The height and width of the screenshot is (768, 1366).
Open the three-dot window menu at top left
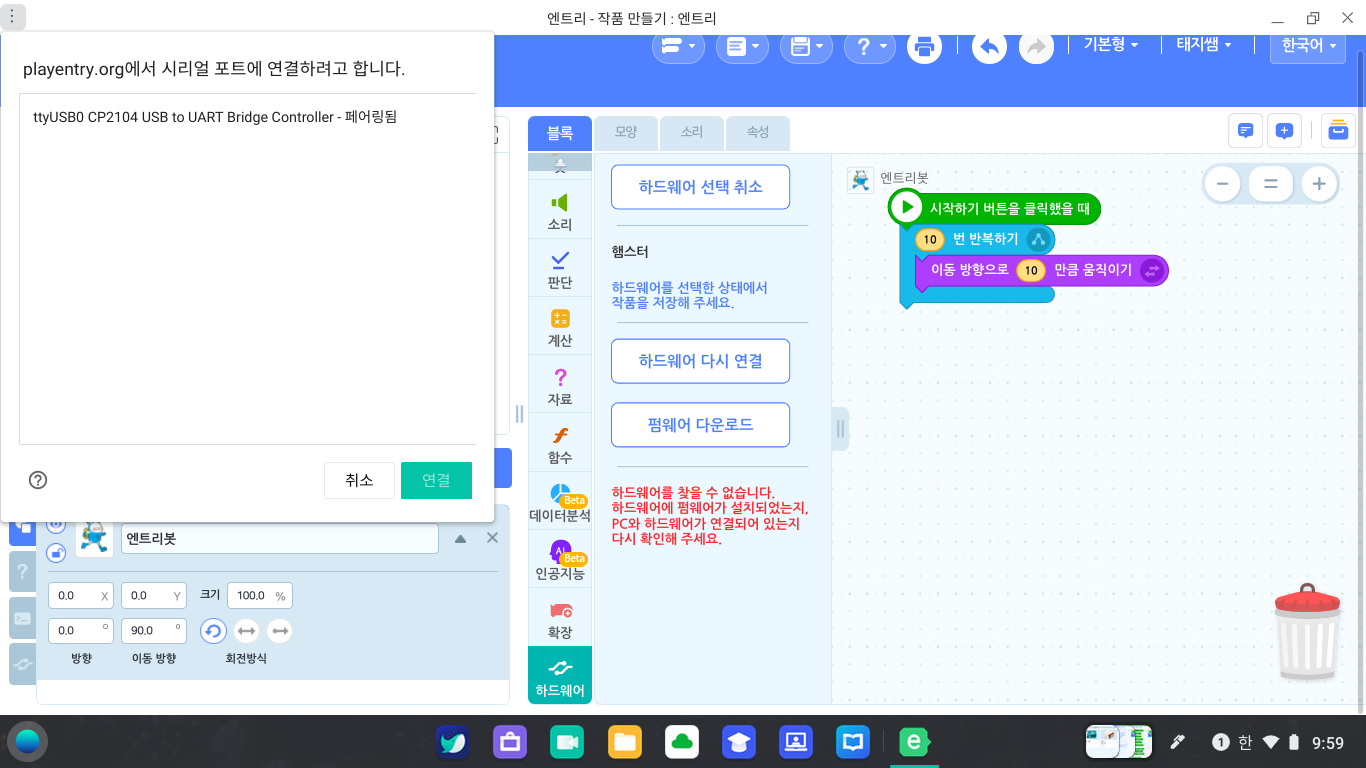click(12, 17)
